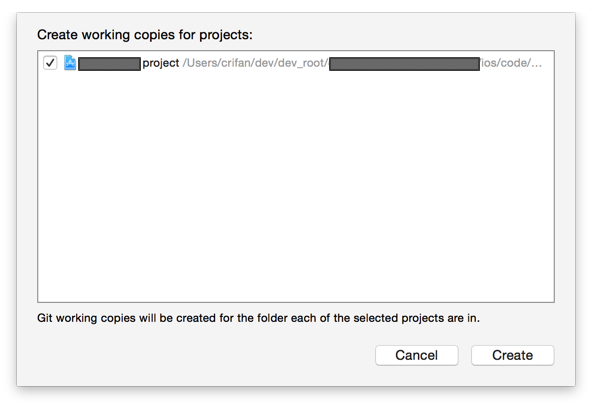Uncheck the project's working copy checkbox
Screen dimensions: 592x407
(50, 63)
